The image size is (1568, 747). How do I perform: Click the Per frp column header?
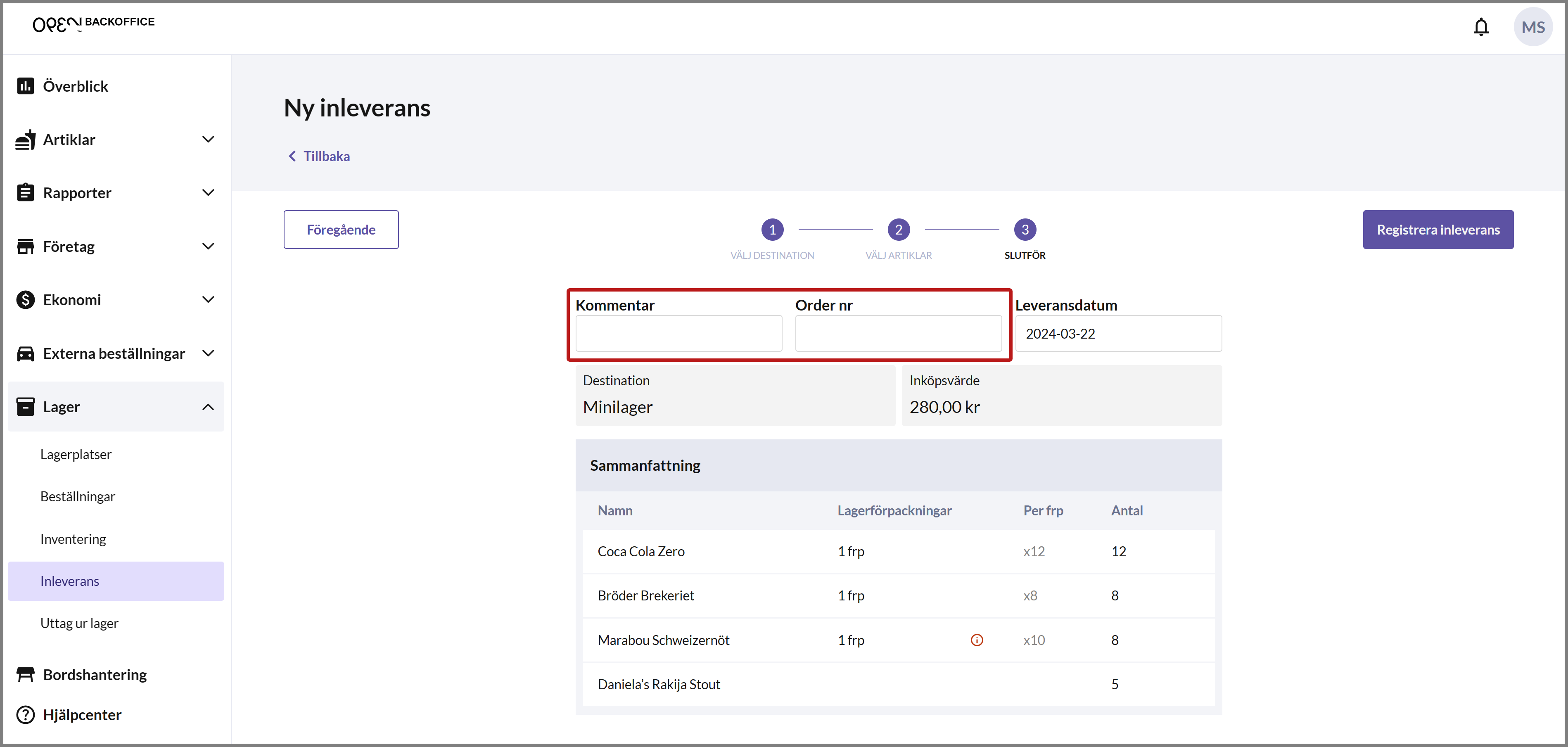point(1043,510)
